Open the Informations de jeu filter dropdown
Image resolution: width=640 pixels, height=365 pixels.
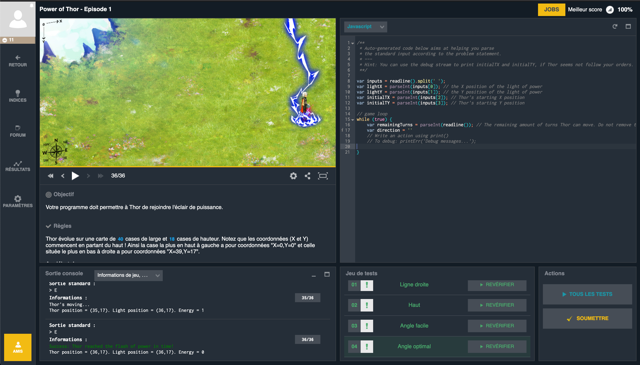click(128, 275)
